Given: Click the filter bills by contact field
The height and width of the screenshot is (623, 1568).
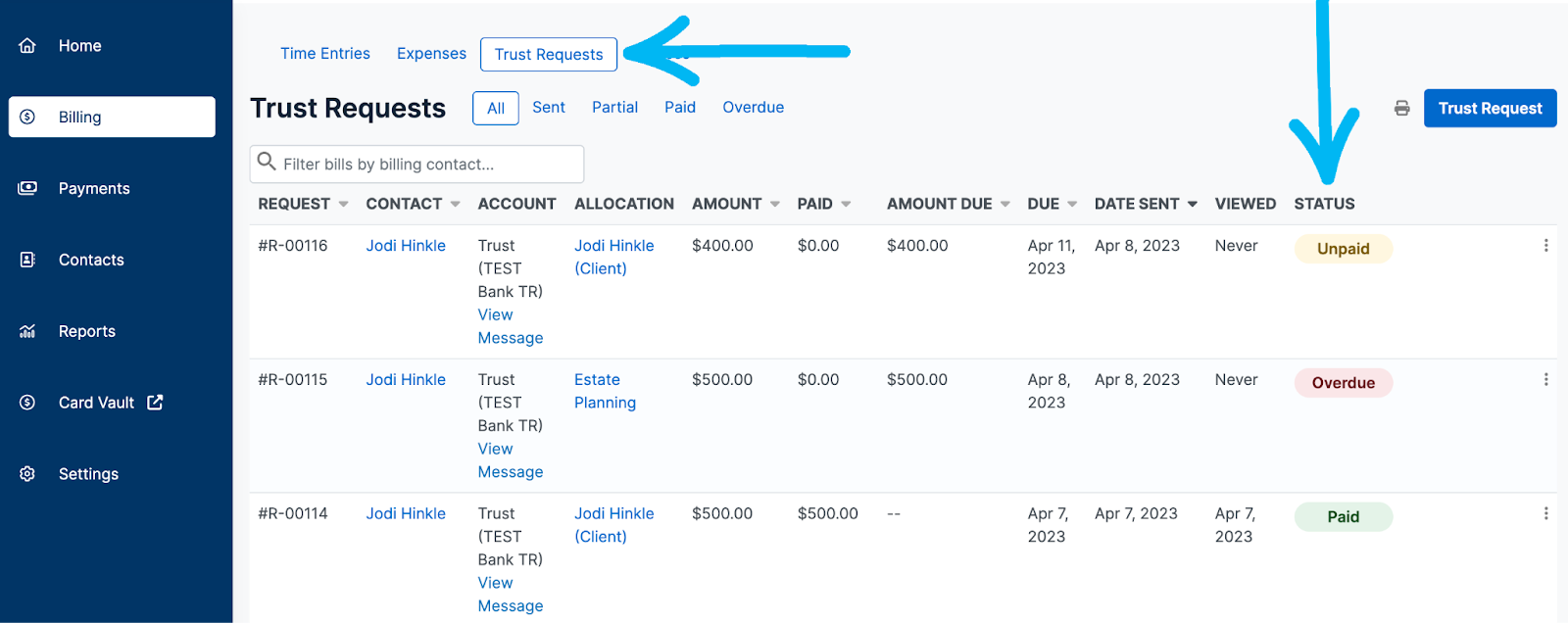Looking at the screenshot, I should [x=421, y=165].
